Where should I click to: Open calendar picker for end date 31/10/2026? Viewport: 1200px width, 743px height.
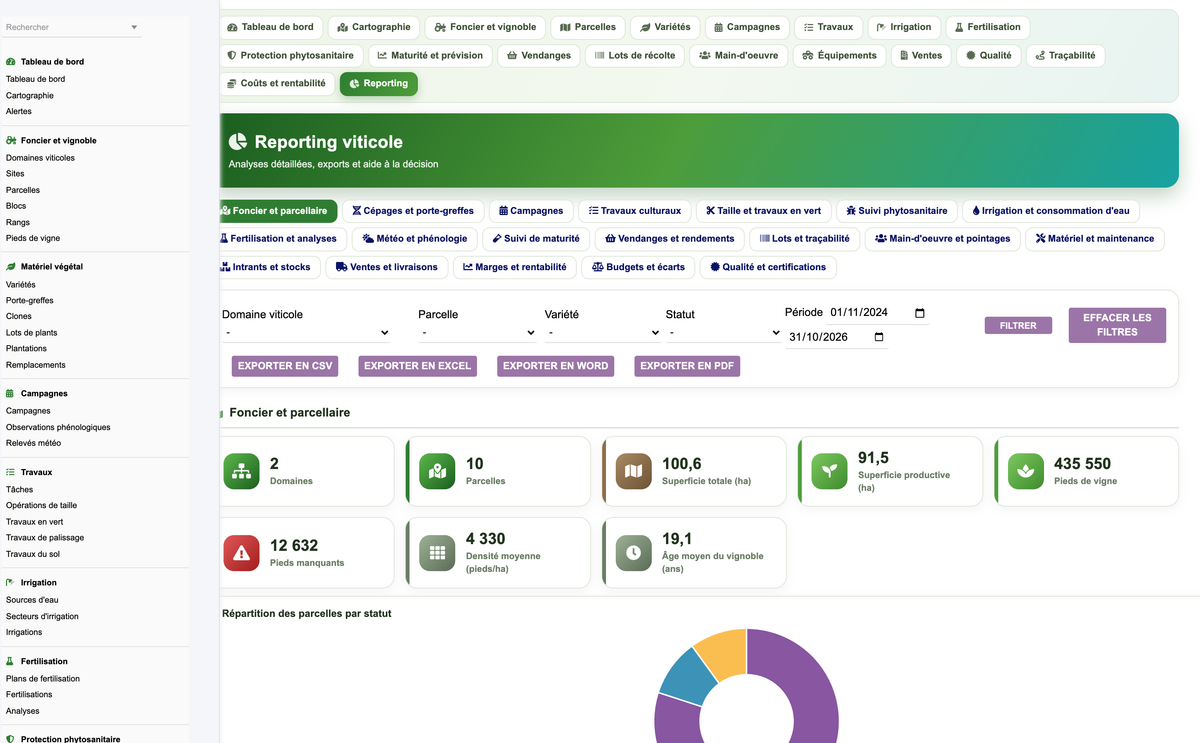coord(879,337)
